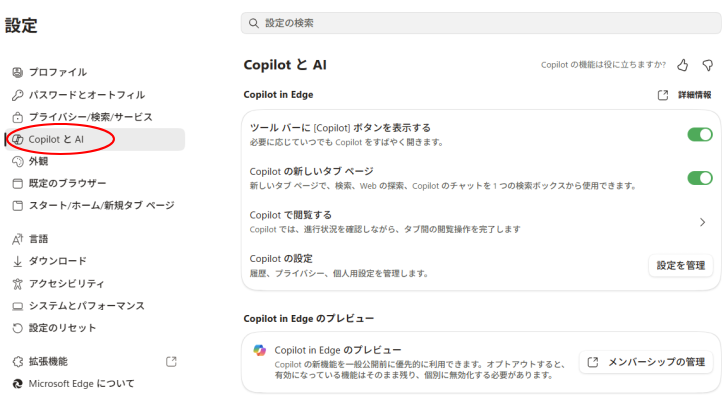The image size is (728, 404).
Task: Click the Copilot in Edge section heading
Action: 278,95
